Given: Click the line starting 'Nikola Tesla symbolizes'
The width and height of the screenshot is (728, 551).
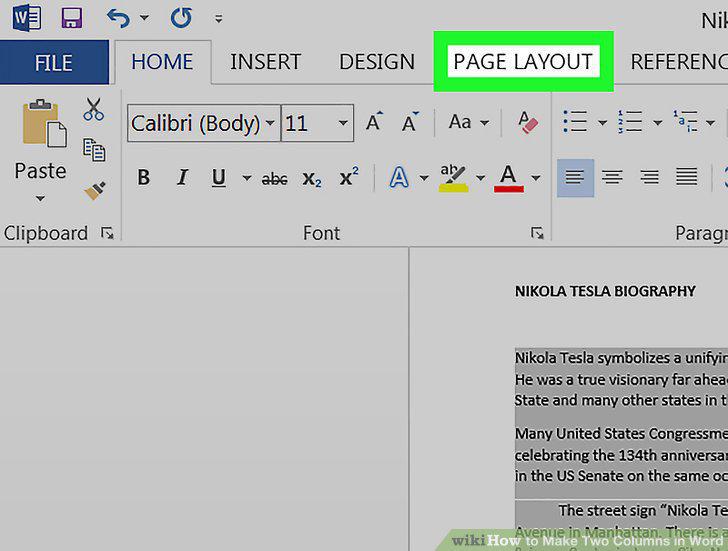Looking at the screenshot, I should (621, 358).
